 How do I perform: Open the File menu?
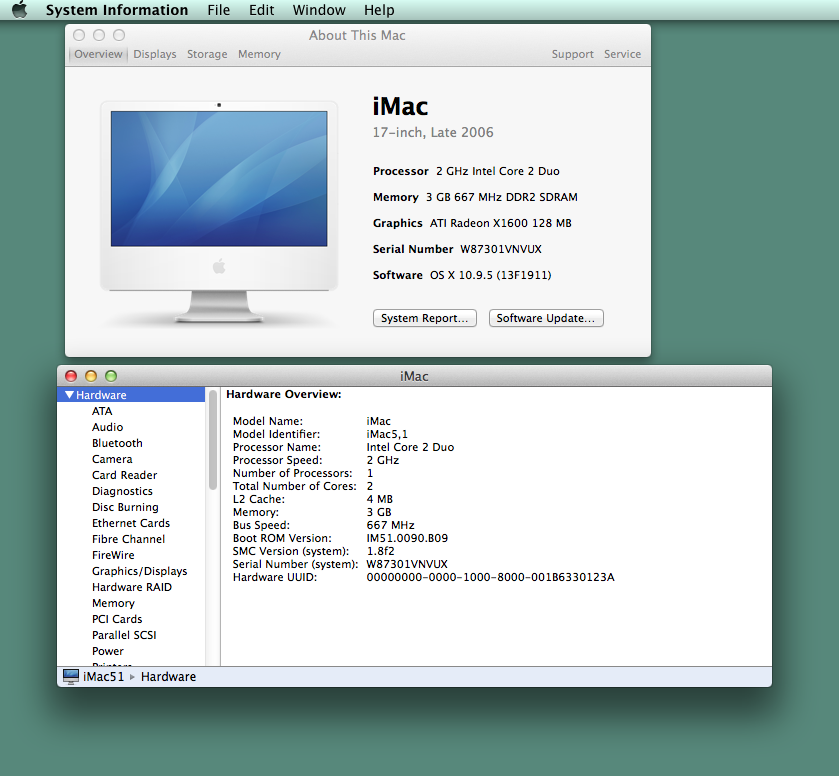[x=218, y=10]
